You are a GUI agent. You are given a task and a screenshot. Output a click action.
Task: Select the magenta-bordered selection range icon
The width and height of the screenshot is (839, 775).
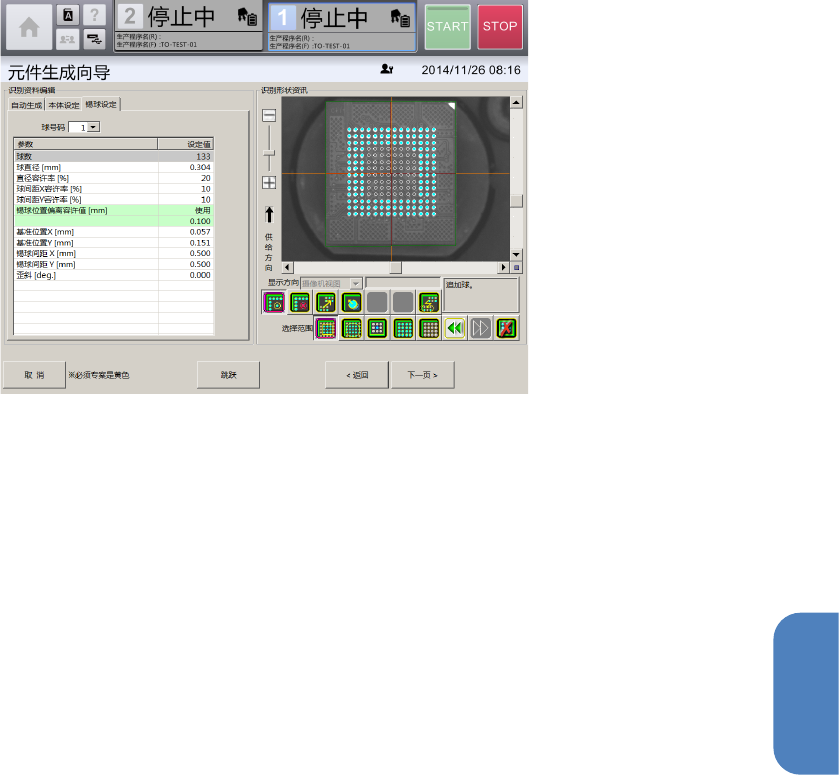coord(325,328)
